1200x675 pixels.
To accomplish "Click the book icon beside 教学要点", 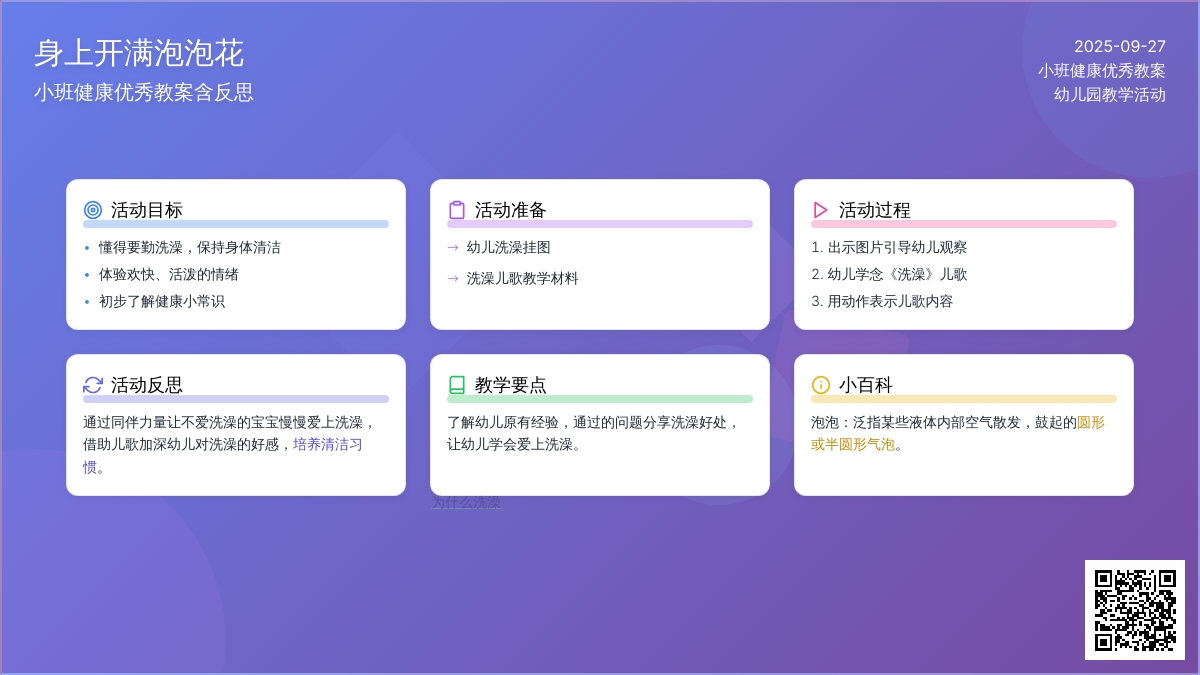I will (x=457, y=385).
